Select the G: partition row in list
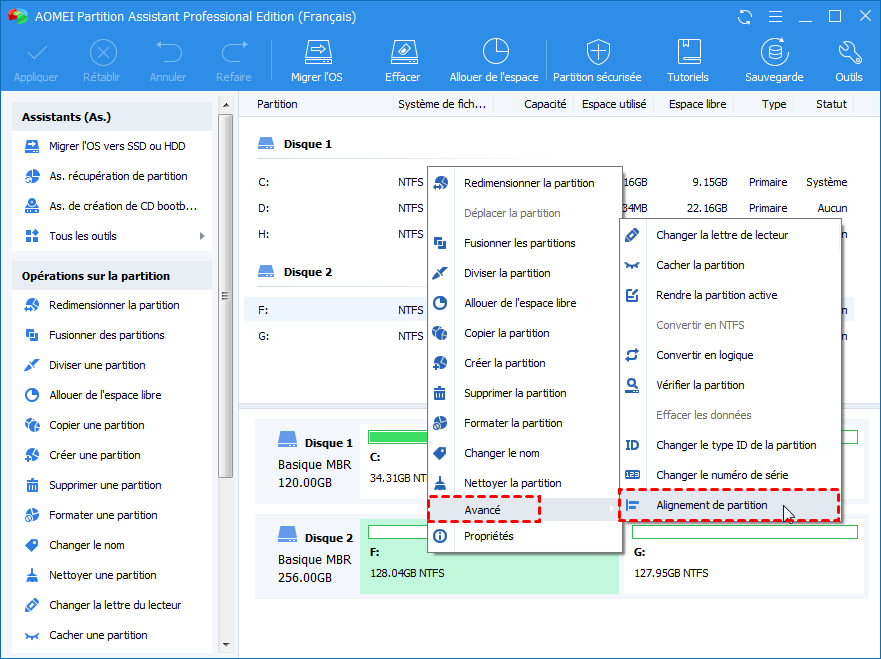 (x=548, y=336)
